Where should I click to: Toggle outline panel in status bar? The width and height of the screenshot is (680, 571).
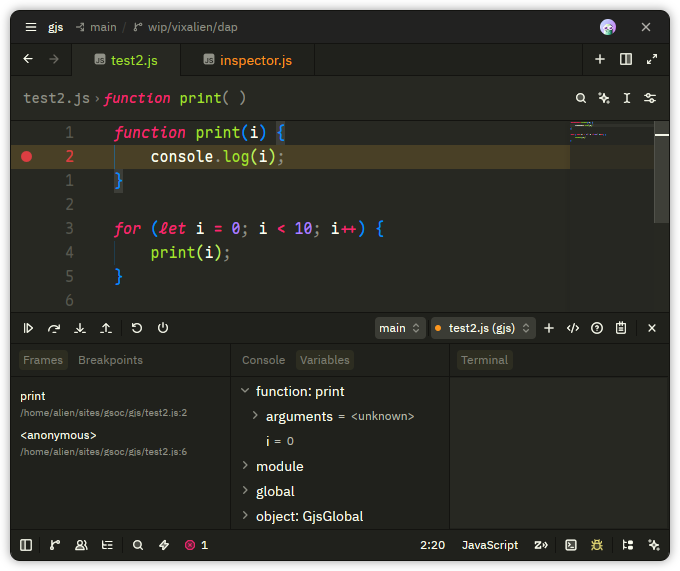107,545
